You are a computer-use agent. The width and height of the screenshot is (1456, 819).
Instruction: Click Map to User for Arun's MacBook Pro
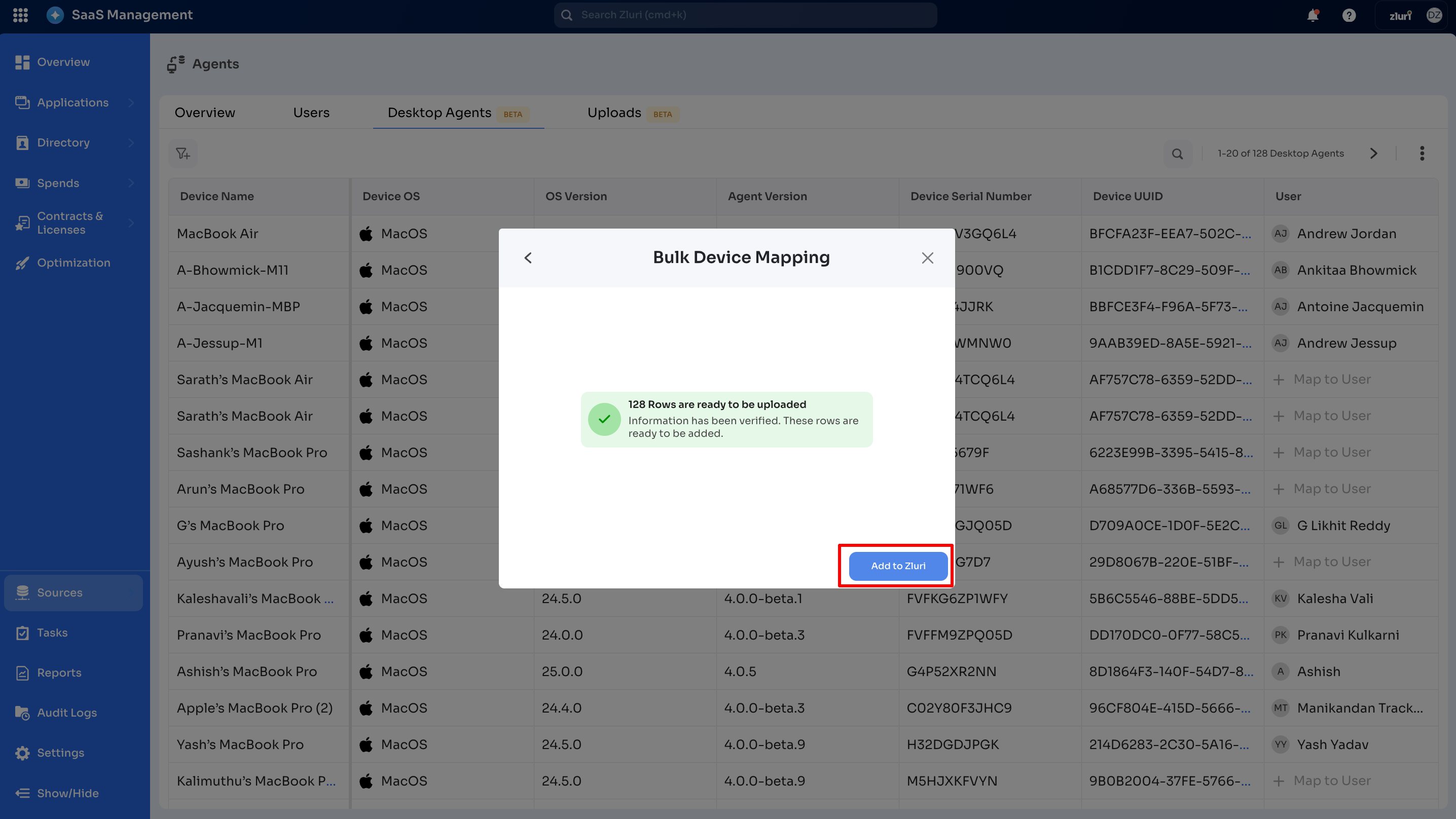(1332, 489)
